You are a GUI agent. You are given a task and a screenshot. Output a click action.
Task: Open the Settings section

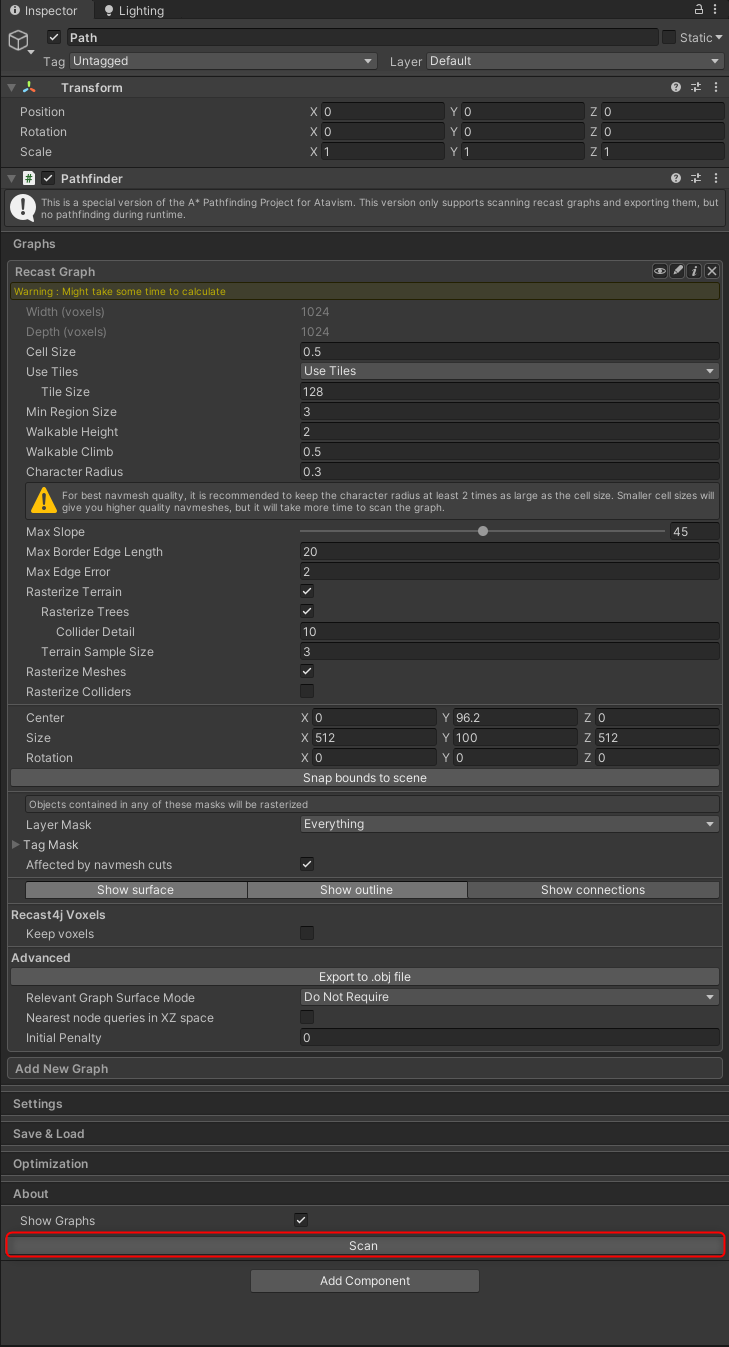pos(38,1104)
